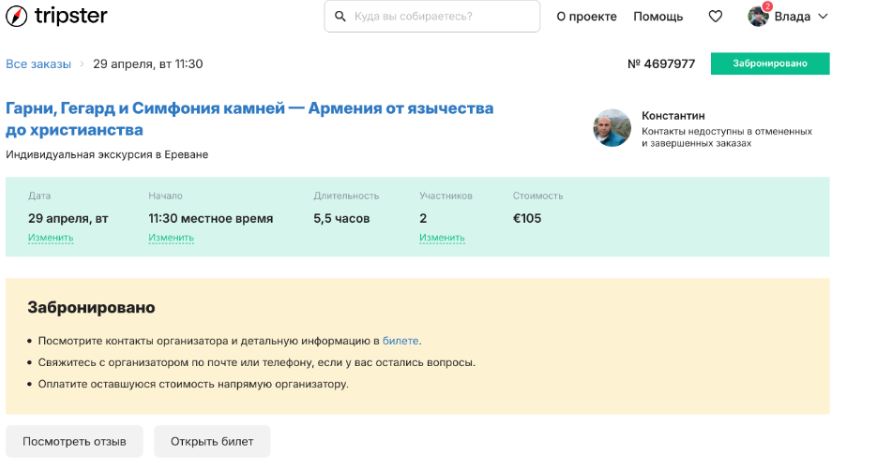Click the user avatar with notification badge
Screen dimensions: 875x470
[x=757, y=15]
